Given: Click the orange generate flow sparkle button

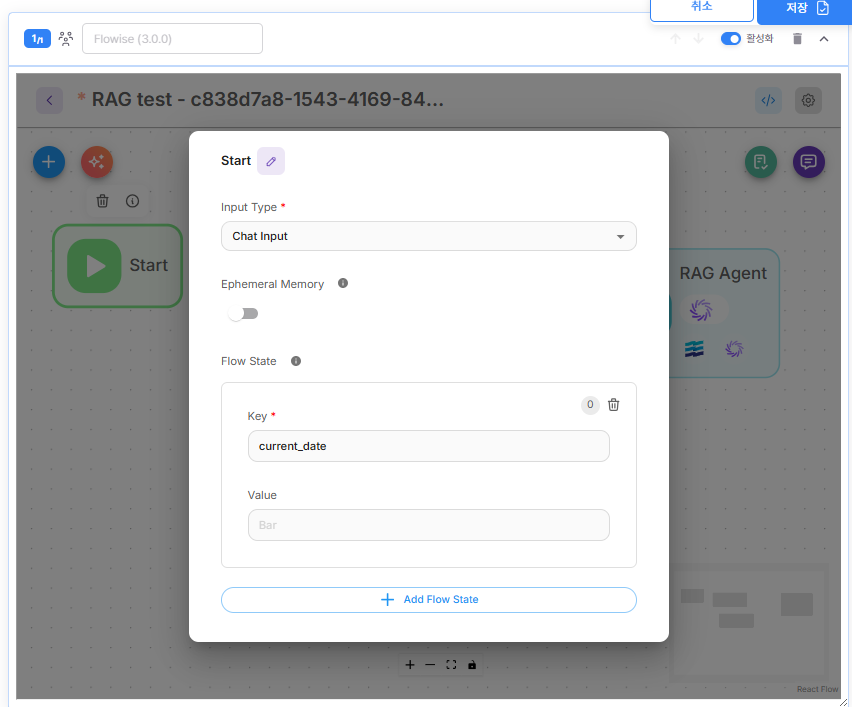Looking at the screenshot, I should [97, 162].
